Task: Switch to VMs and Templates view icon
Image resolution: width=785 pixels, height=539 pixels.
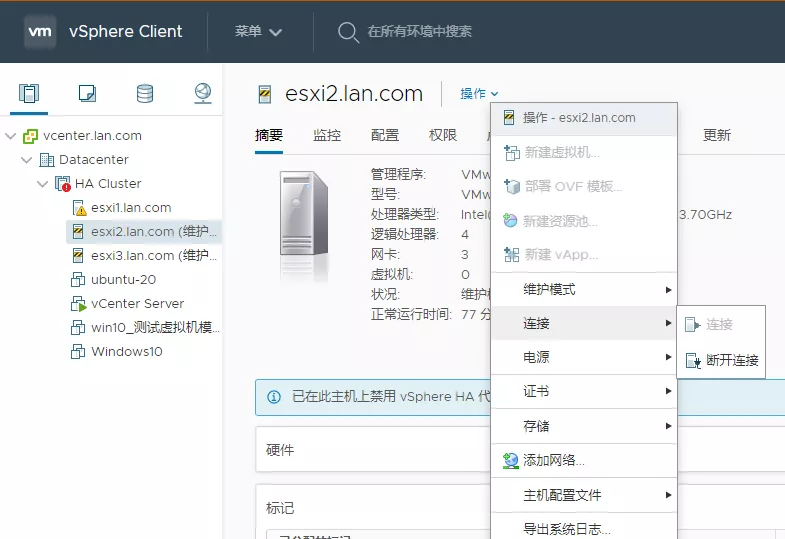Action: point(87,94)
